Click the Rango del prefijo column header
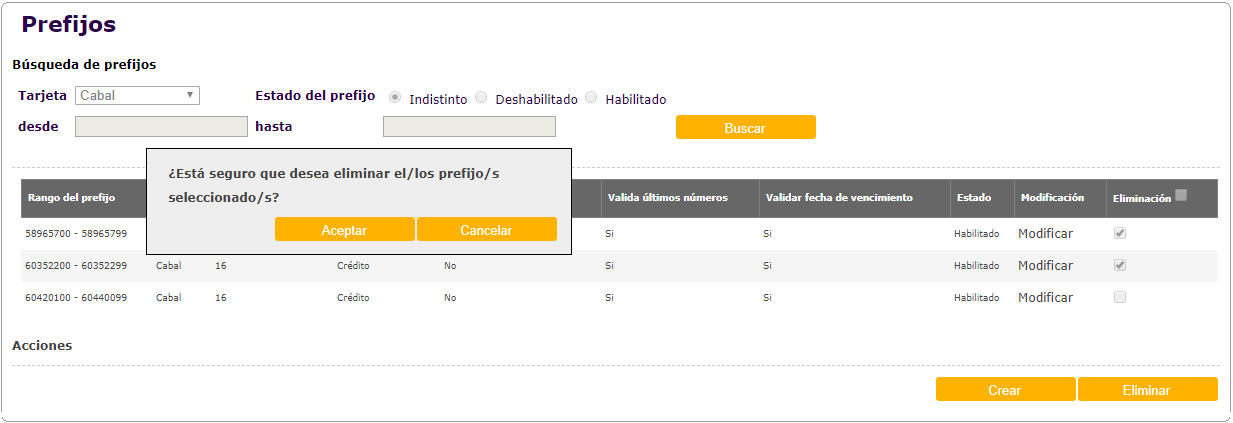This screenshot has height=423, width=1233. [x=71, y=198]
